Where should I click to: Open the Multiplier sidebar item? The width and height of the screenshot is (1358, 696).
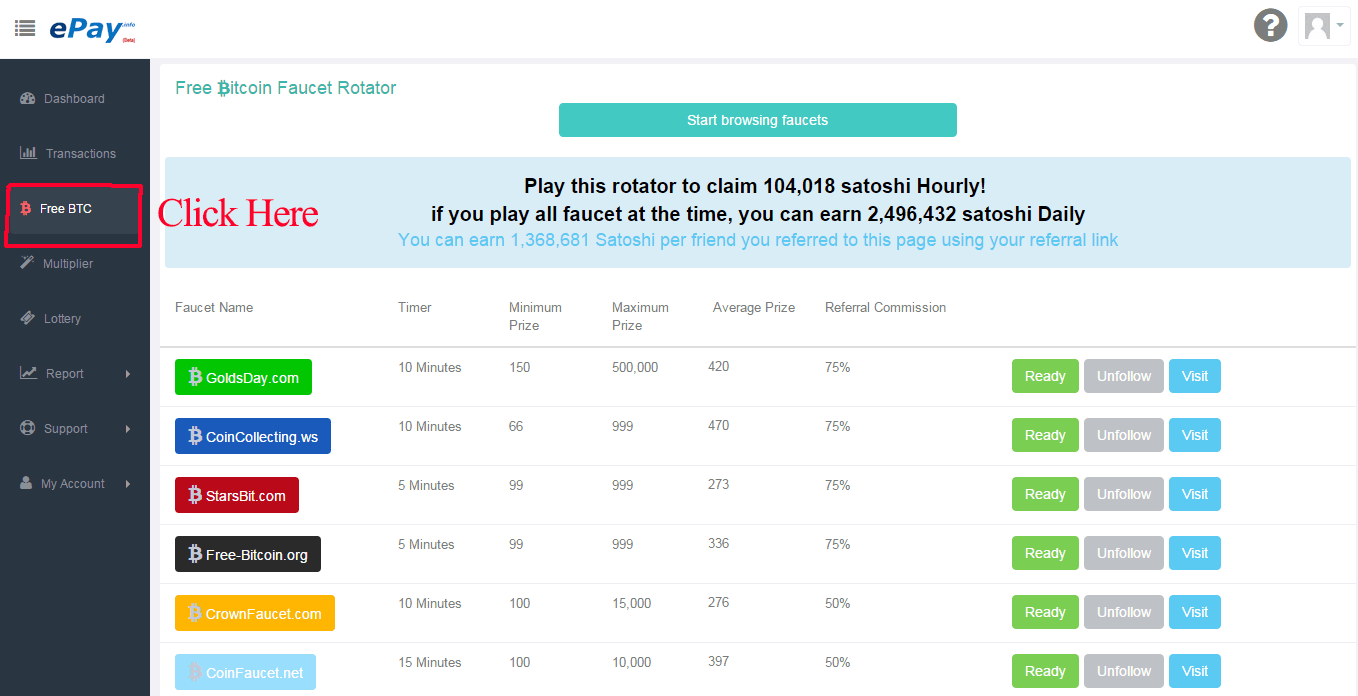[x=75, y=264]
